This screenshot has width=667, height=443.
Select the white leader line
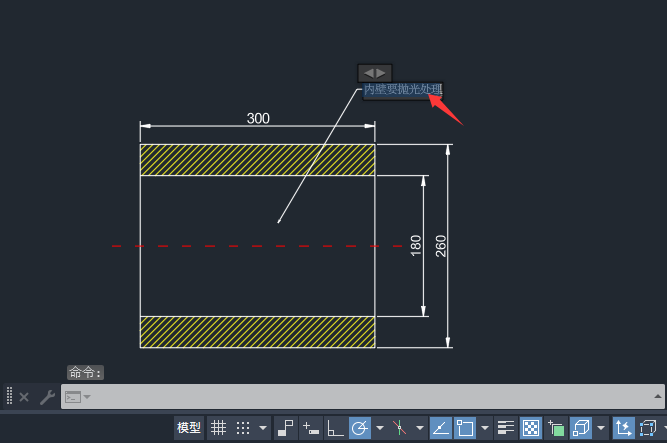(x=317, y=156)
